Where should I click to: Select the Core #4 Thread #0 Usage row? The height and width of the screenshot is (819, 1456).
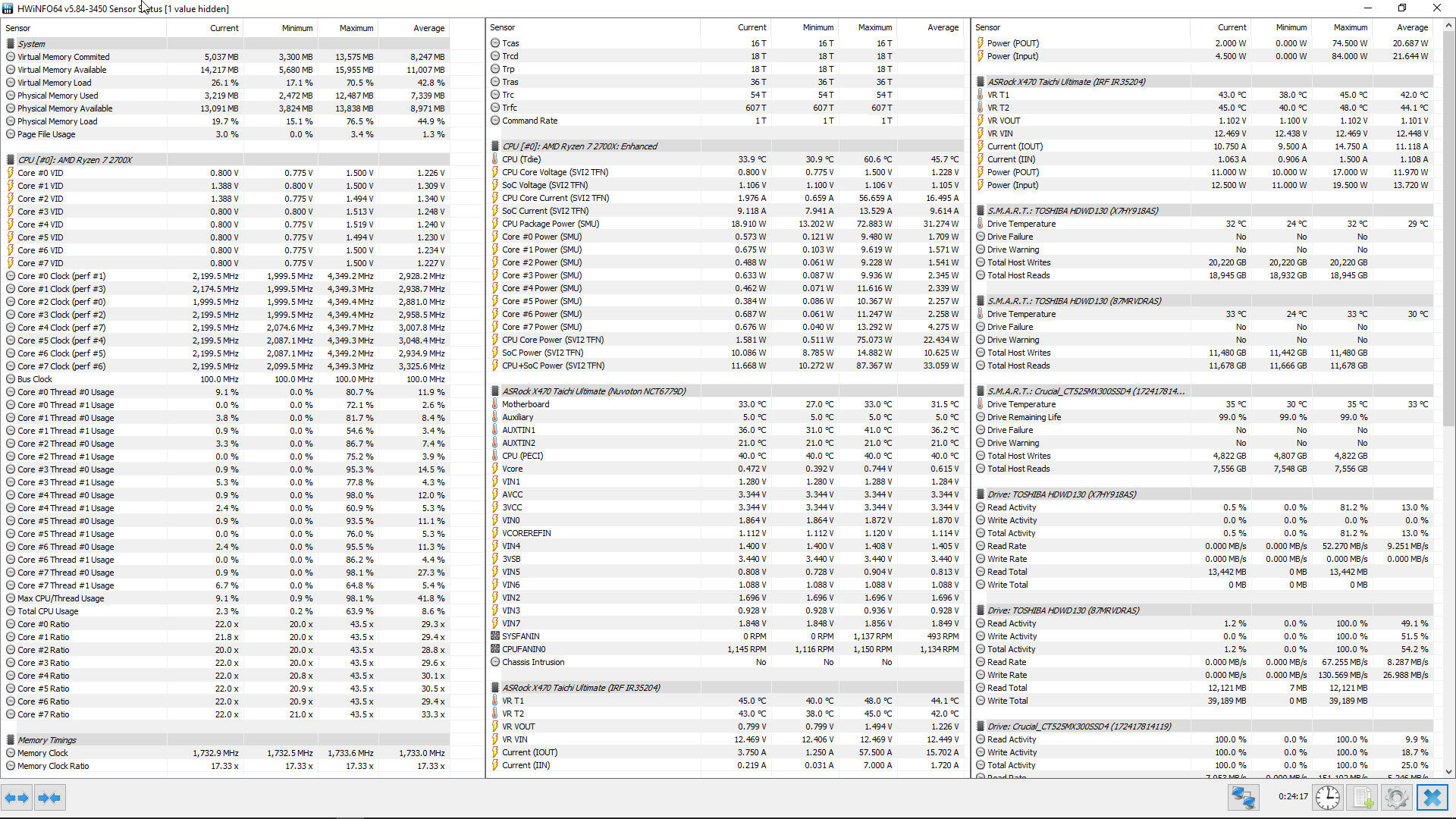226,495
